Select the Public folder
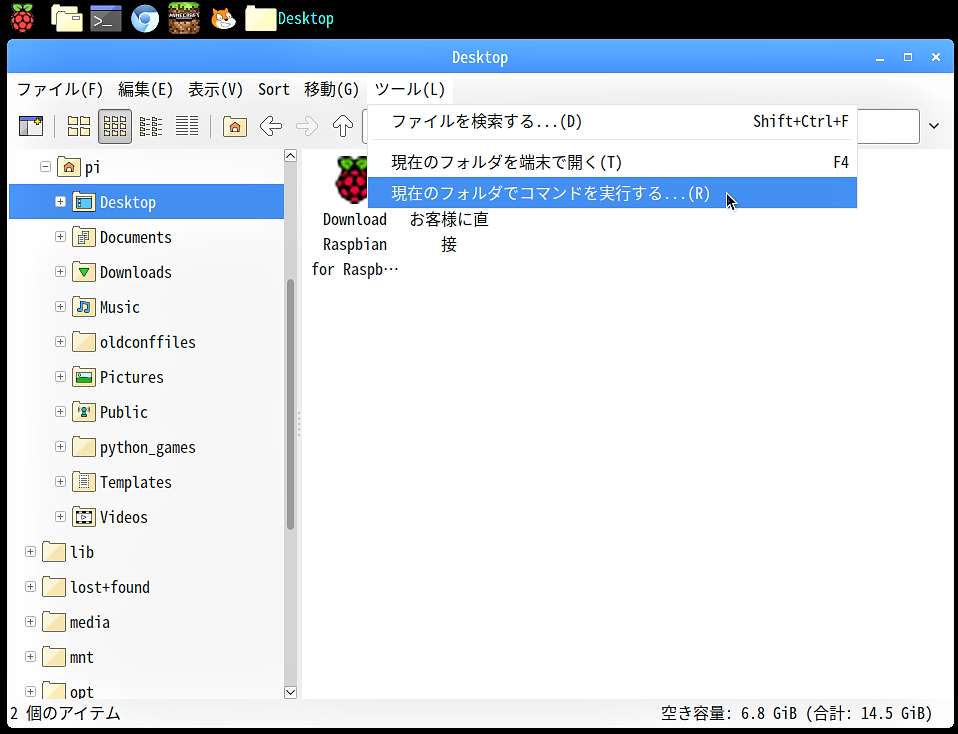 point(110,412)
